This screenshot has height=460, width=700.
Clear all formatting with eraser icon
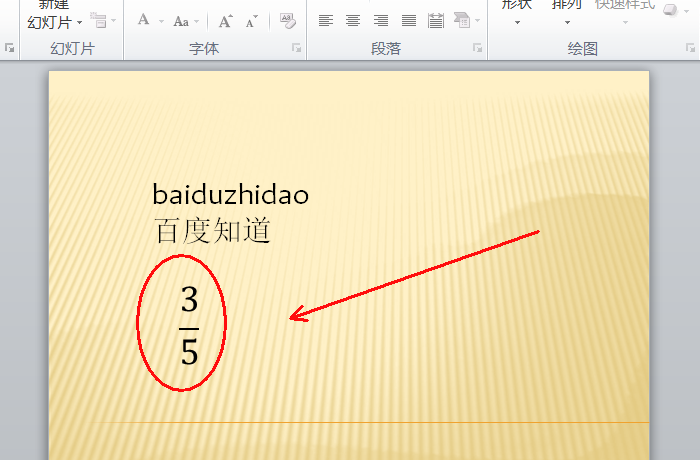(x=288, y=21)
